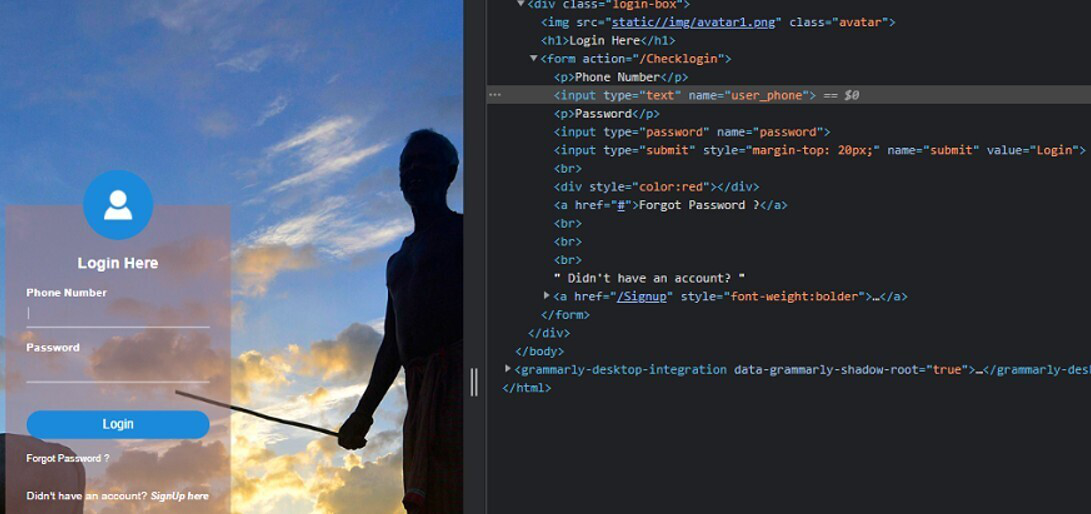This screenshot has width=1091, height=514.
Task: Expand the grammarly-desktop-integration node
Action: point(508,369)
